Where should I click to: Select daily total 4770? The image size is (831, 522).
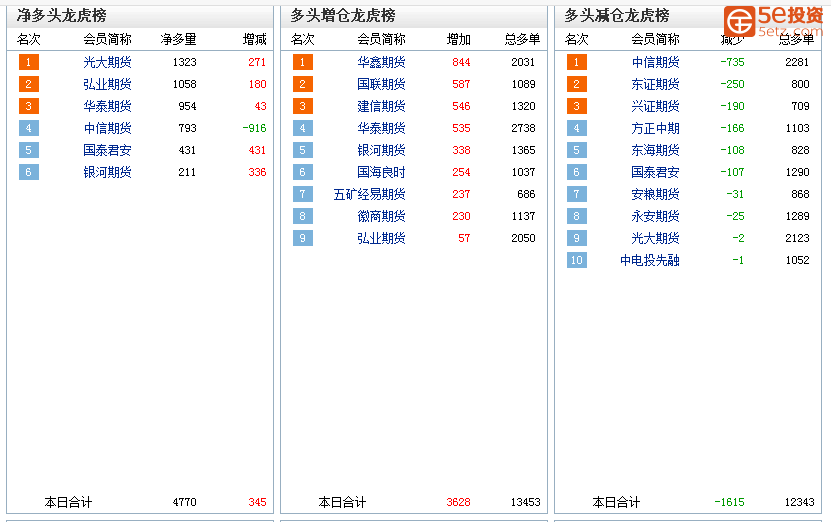tap(184, 502)
